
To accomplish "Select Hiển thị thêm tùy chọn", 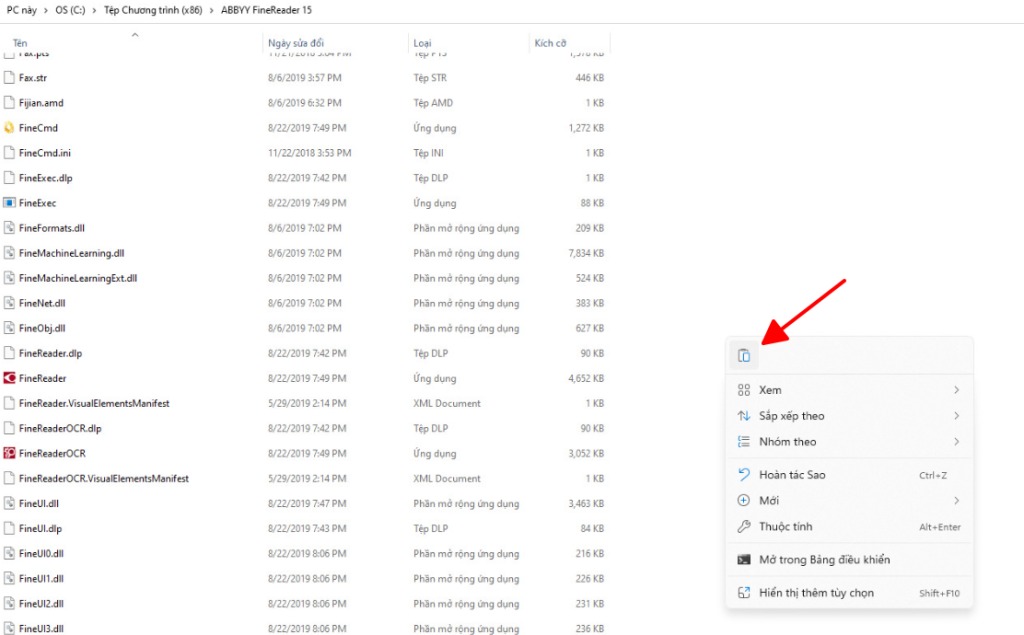I will 849,593.
